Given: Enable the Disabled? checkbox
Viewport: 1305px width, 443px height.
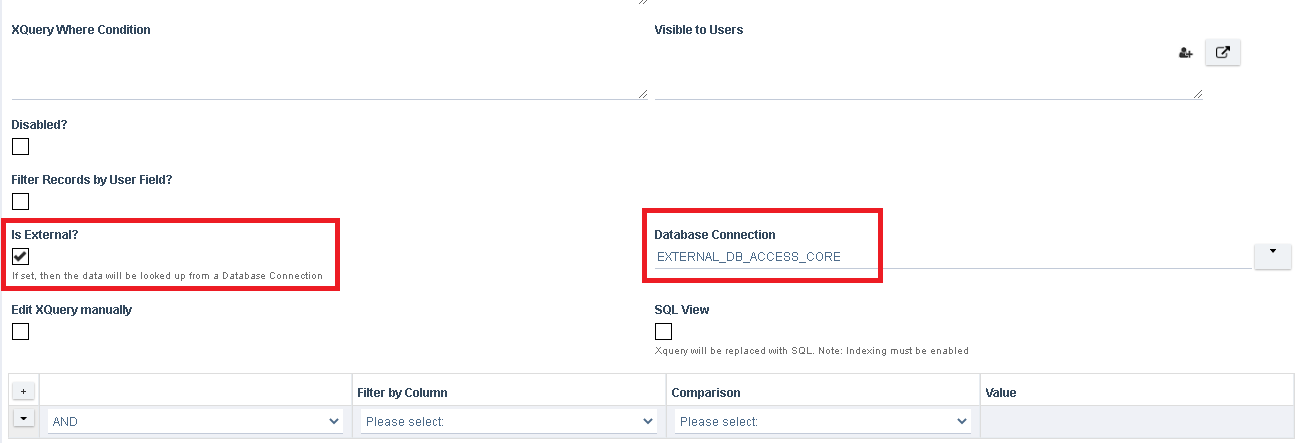Looking at the screenshot, I should [20, 147].
